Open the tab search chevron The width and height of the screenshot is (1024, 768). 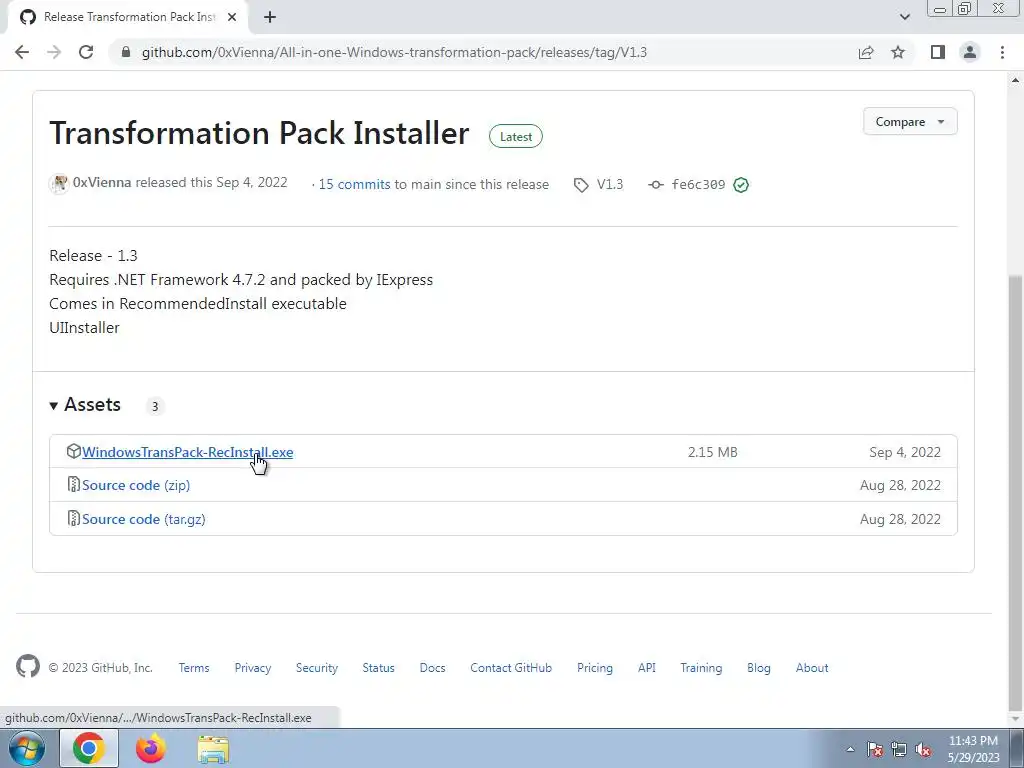(x=904, y=17)
